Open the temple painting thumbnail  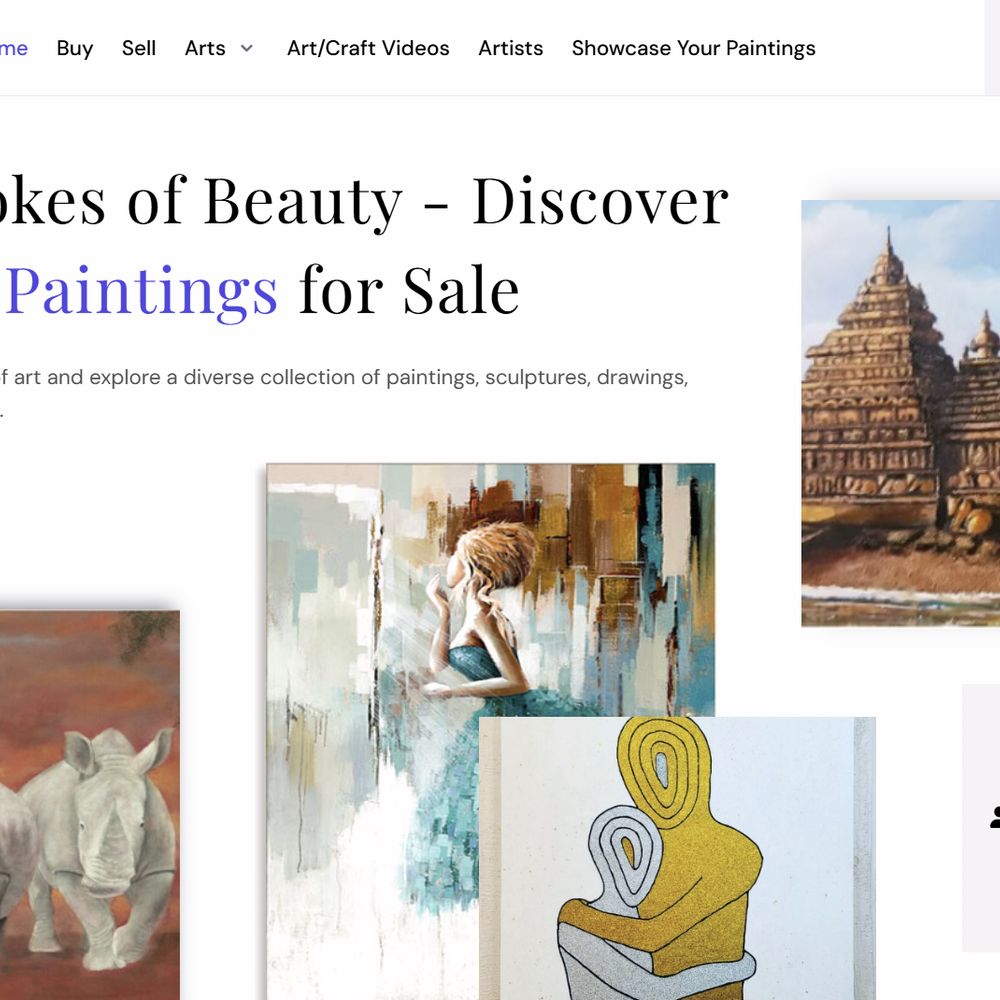[901, 413]
